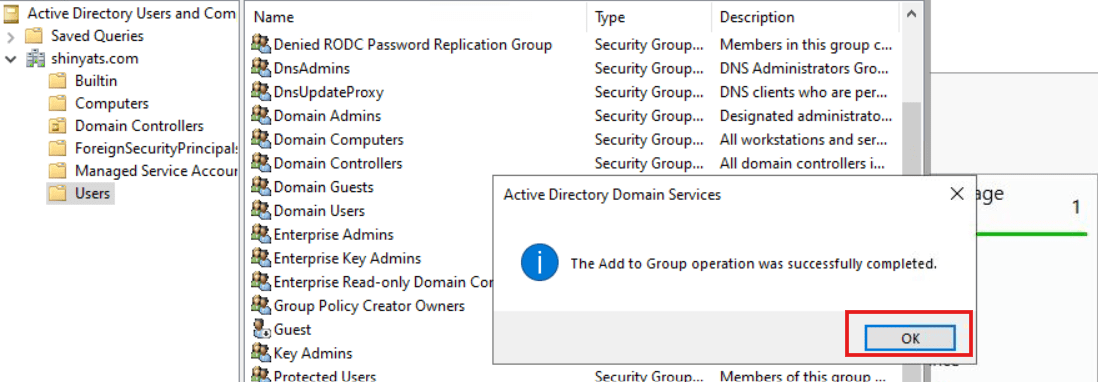Select the Users folder icon in tree

(57, 193)
